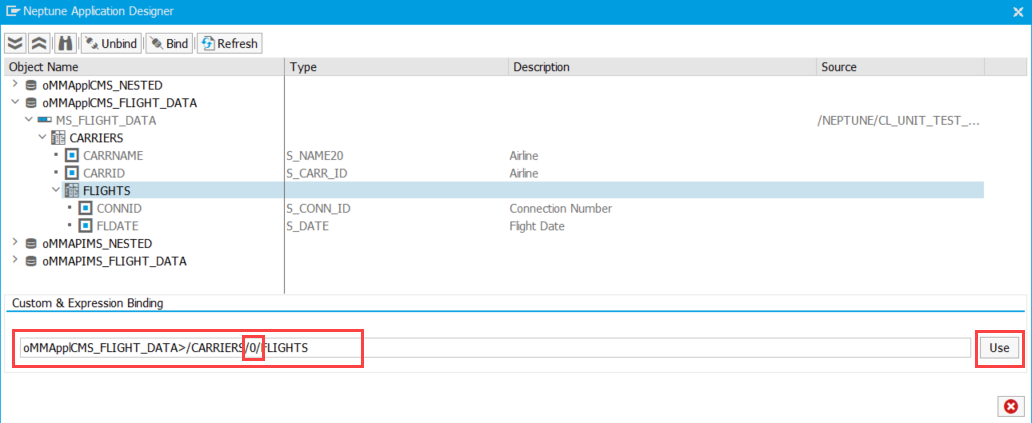Select the oMMAPIMS_NESTED tree item label
Screen dimensions: 1032x423
97,243
